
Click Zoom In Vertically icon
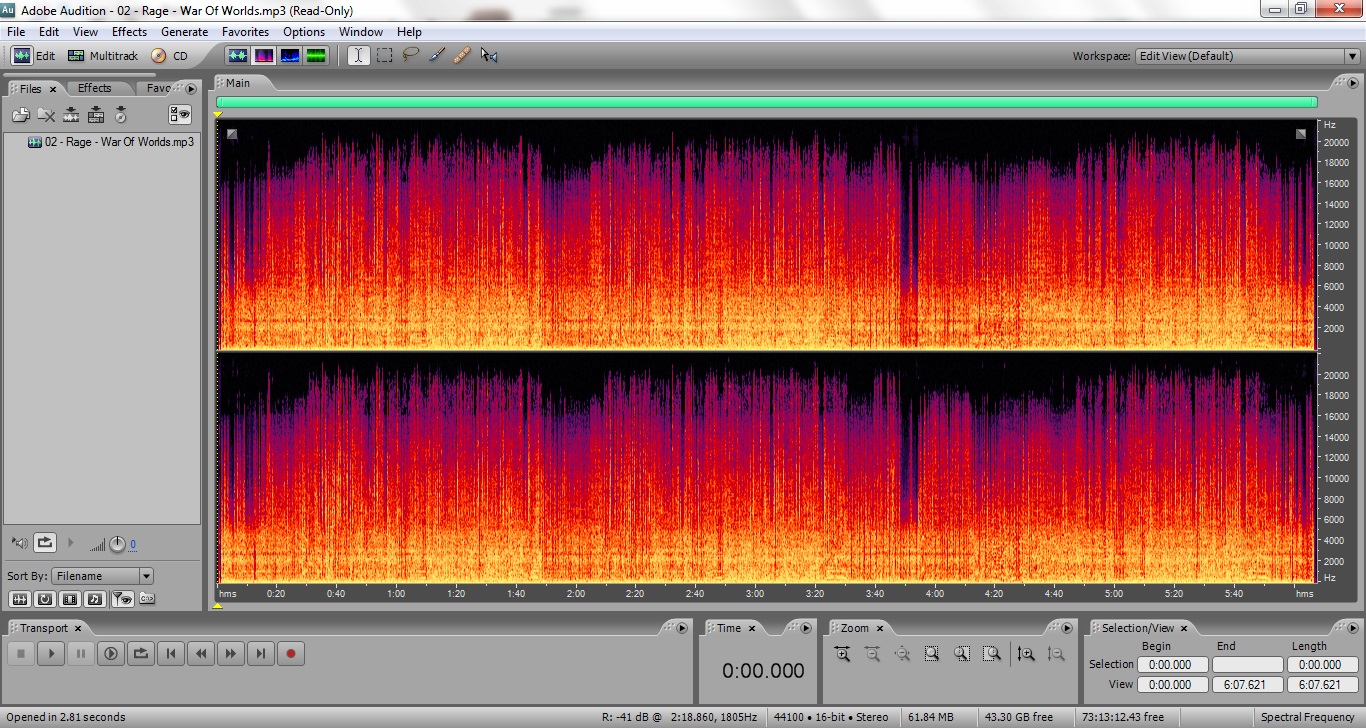click(1026, 654)
